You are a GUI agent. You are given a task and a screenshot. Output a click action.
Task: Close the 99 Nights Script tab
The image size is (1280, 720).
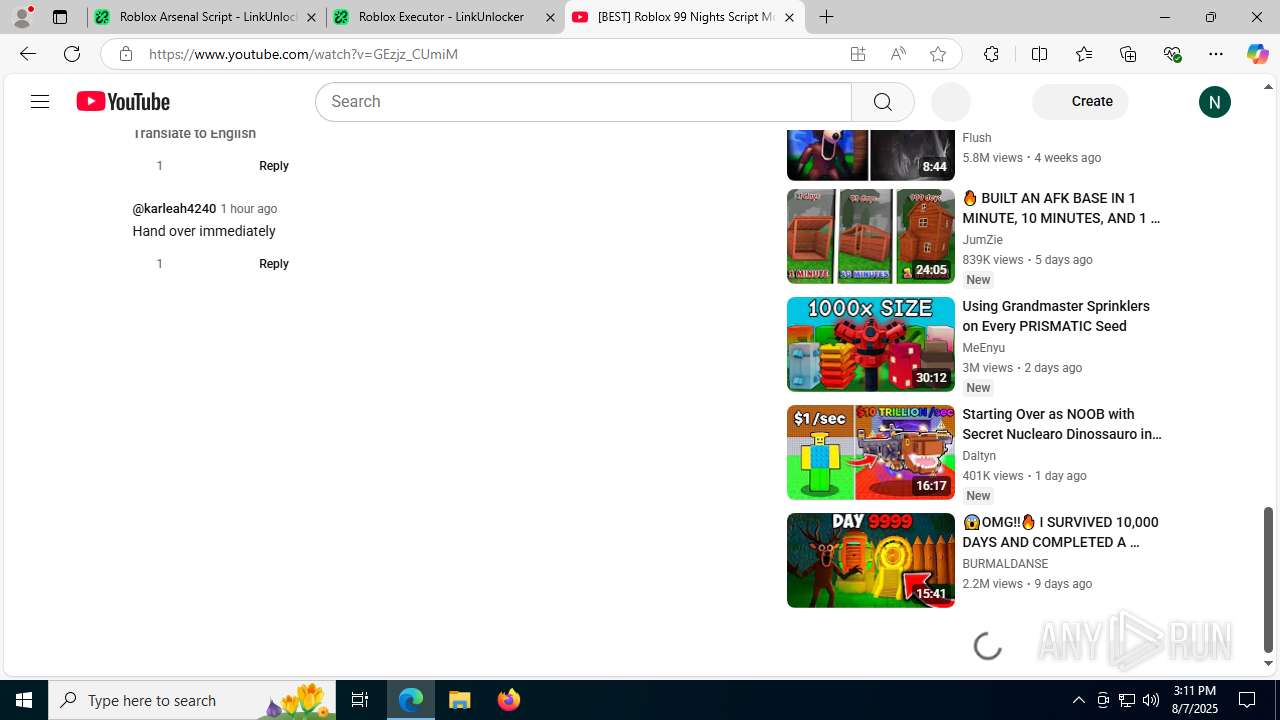click(x=789, y=17)
